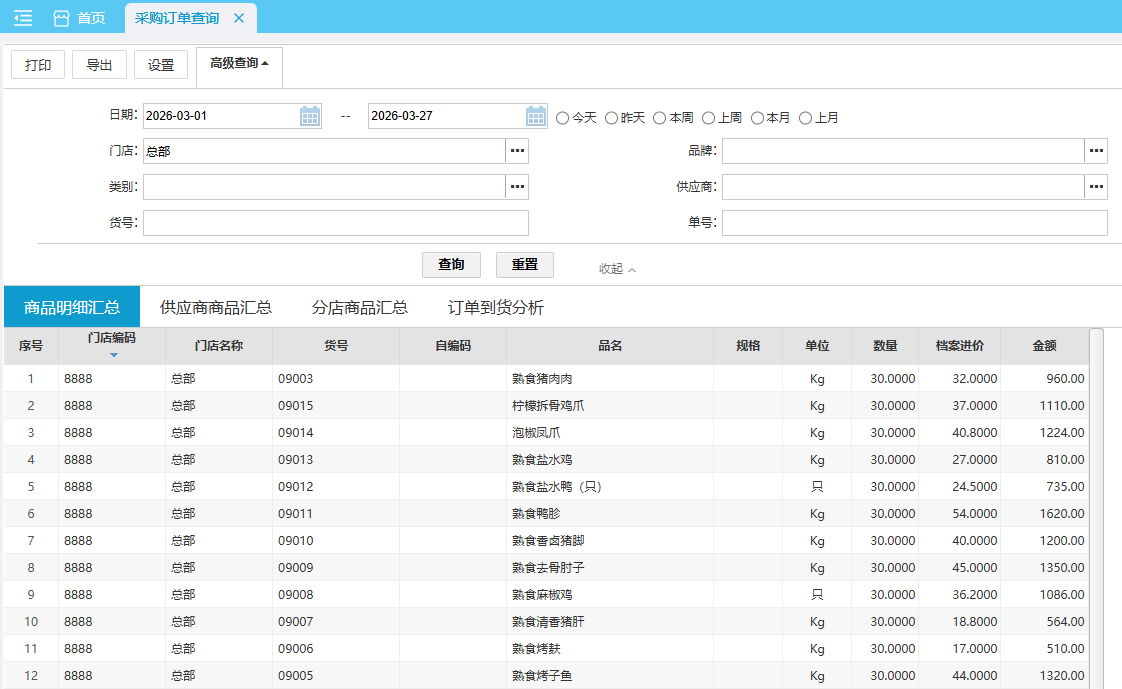
Task: Open the 供应商 selection ellipsis button
Action: click(x=1096, y=187)
